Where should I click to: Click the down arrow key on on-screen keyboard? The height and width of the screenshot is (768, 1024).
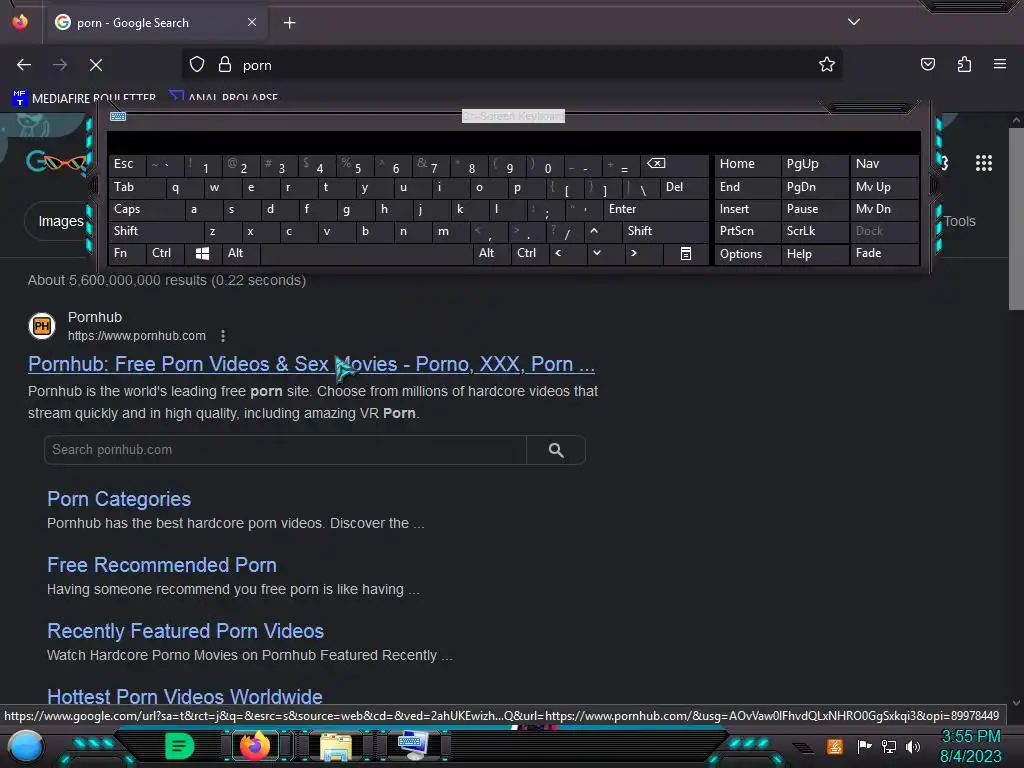click(x=596, y=253)
